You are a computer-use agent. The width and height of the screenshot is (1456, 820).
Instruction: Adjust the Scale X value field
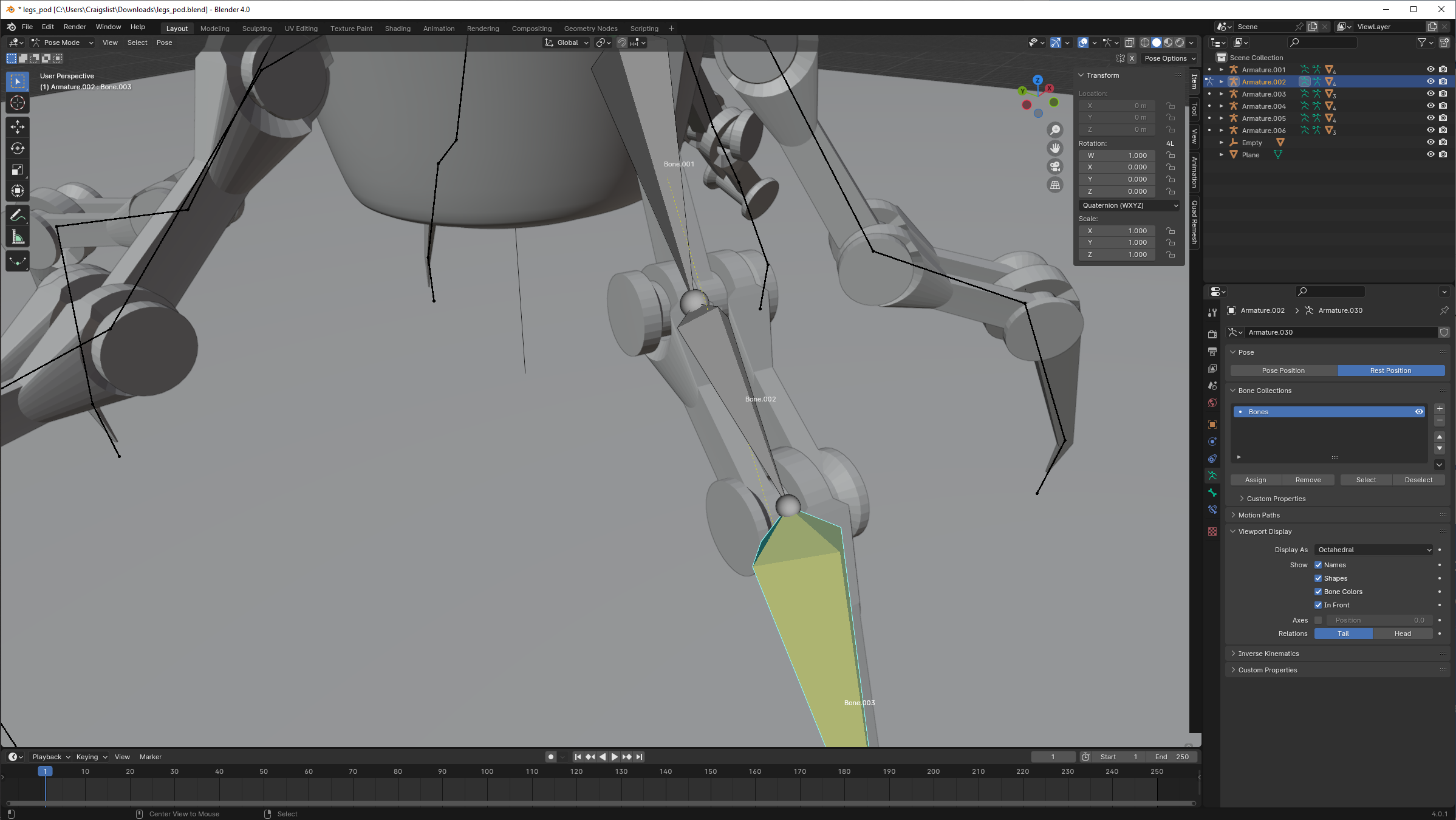coord(1117,231)
